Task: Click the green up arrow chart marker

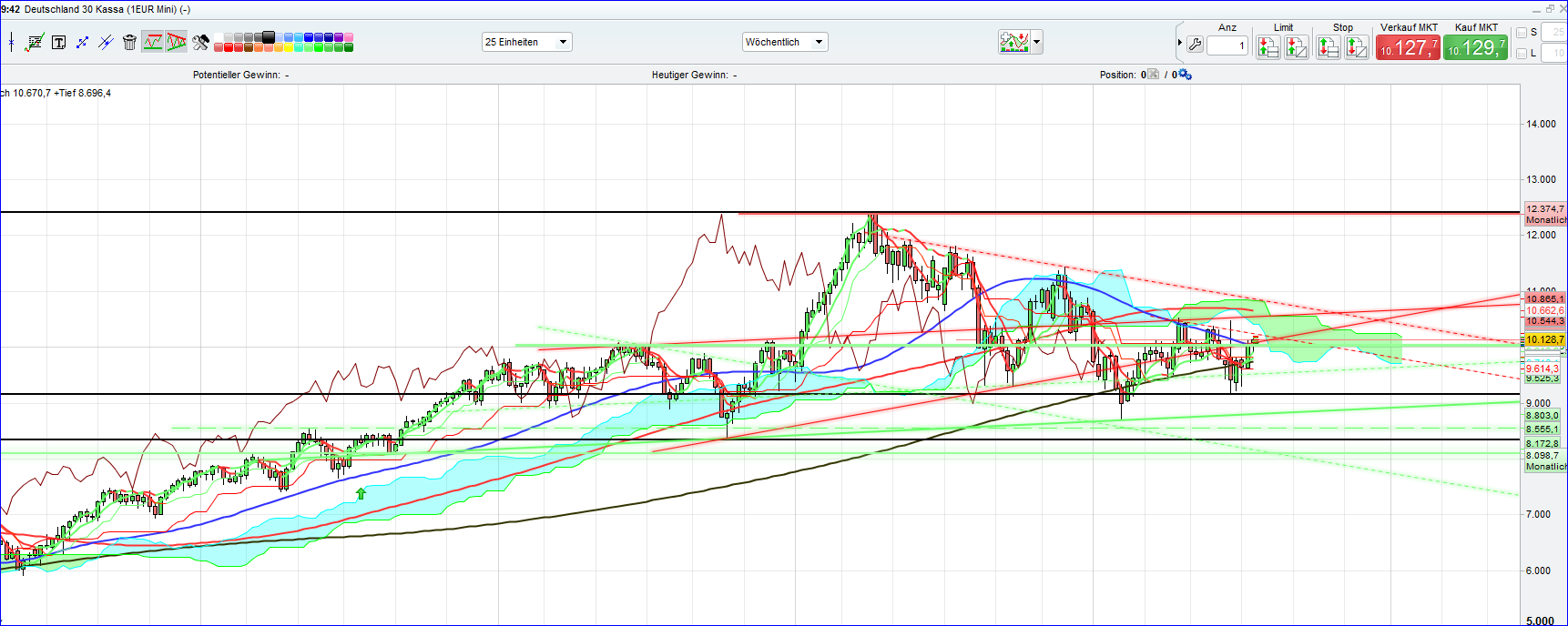Action: 361,493
